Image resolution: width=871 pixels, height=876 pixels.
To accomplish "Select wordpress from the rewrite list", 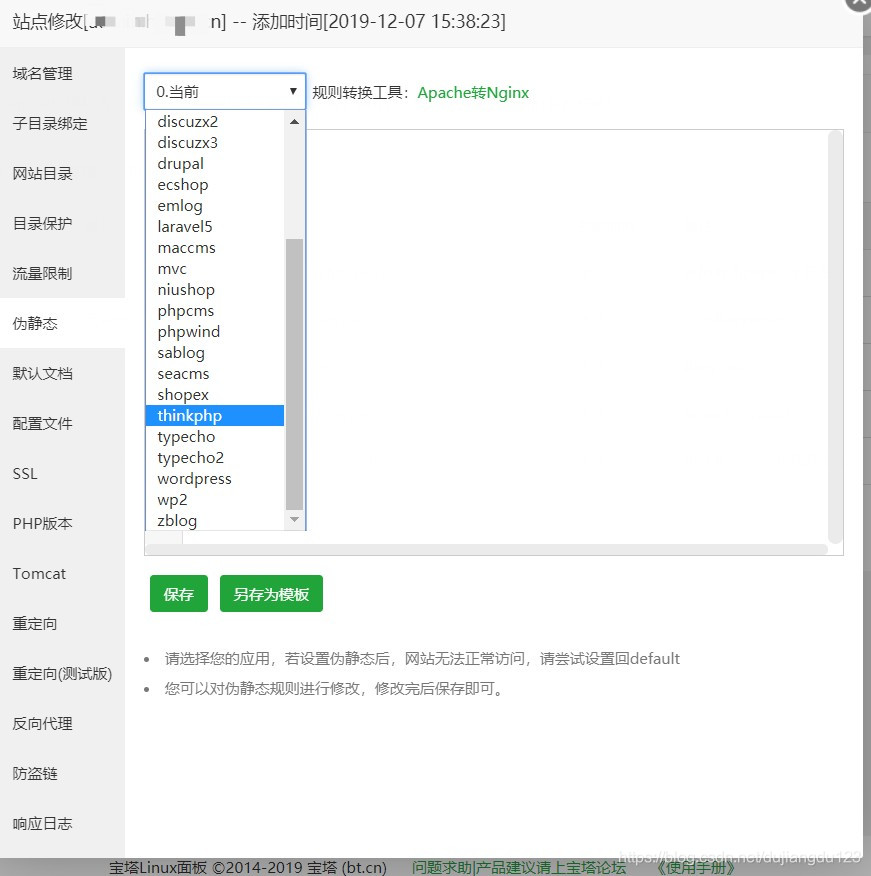I will [x=194, y=478].
